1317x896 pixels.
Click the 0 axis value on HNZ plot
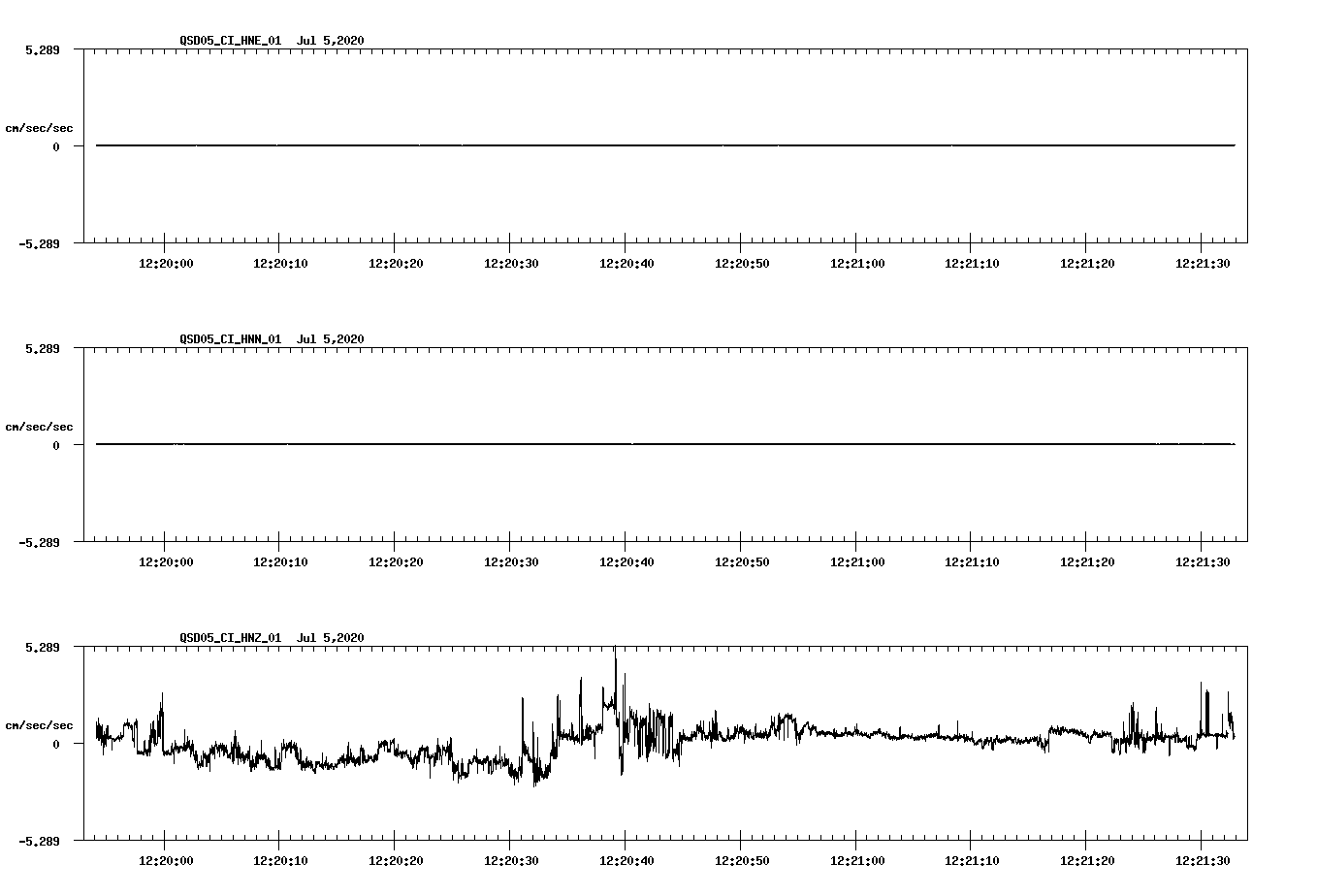click(x=56, y=744)
